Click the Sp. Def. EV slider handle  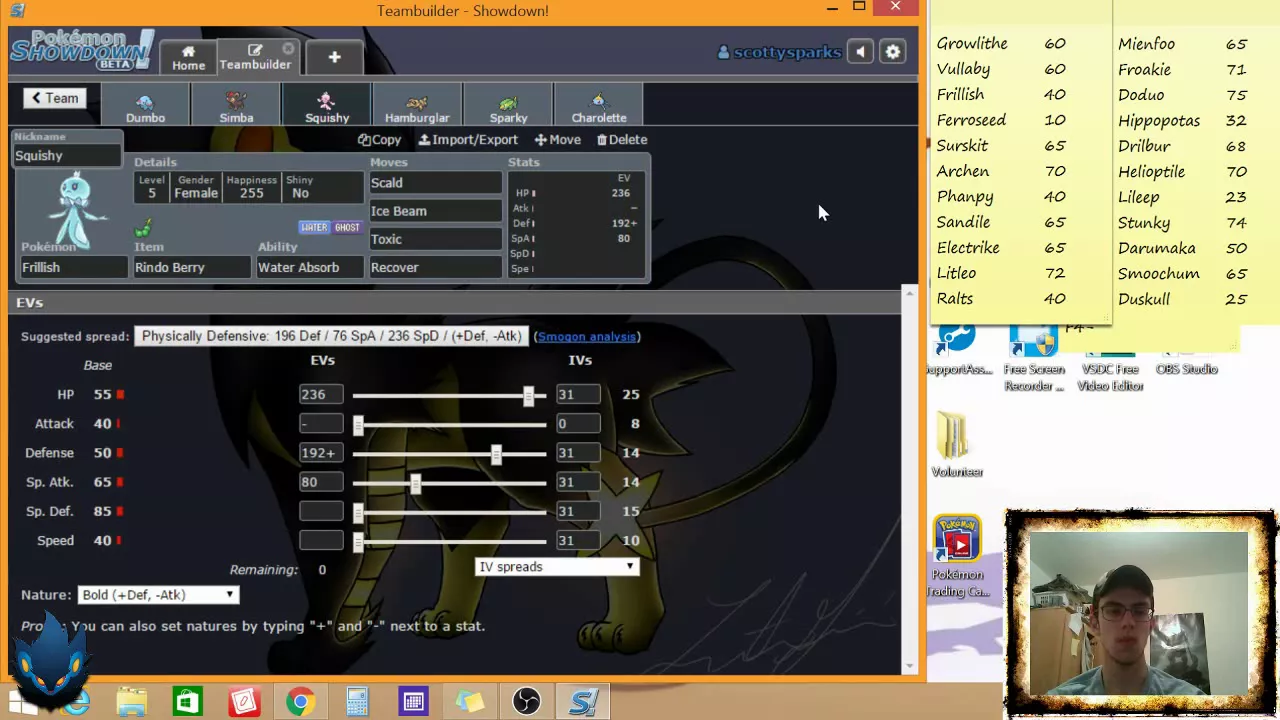(x=358, y=512)
